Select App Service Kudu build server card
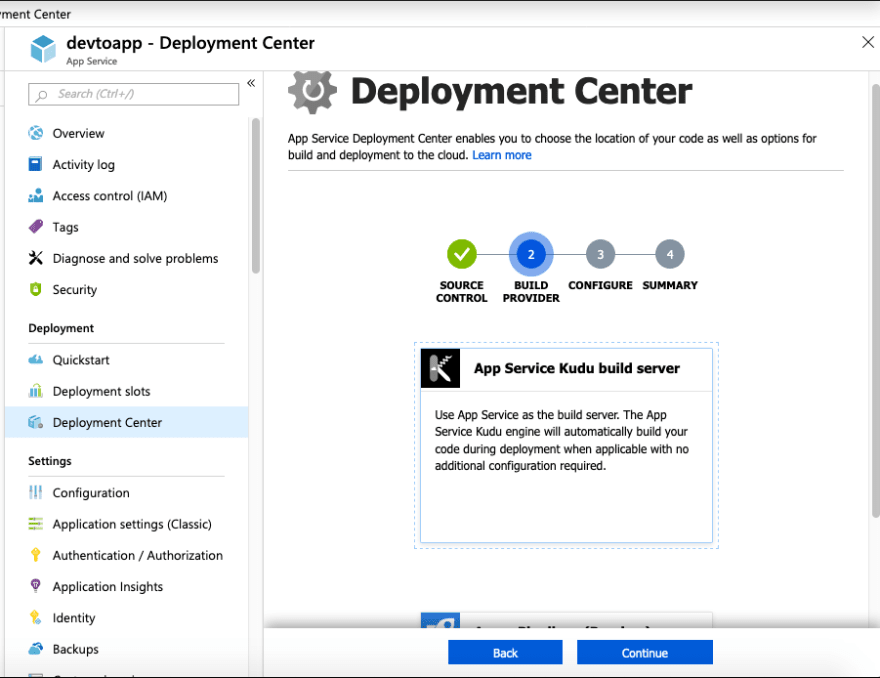This screenshot has height=678, width=880. click(566, 445)
